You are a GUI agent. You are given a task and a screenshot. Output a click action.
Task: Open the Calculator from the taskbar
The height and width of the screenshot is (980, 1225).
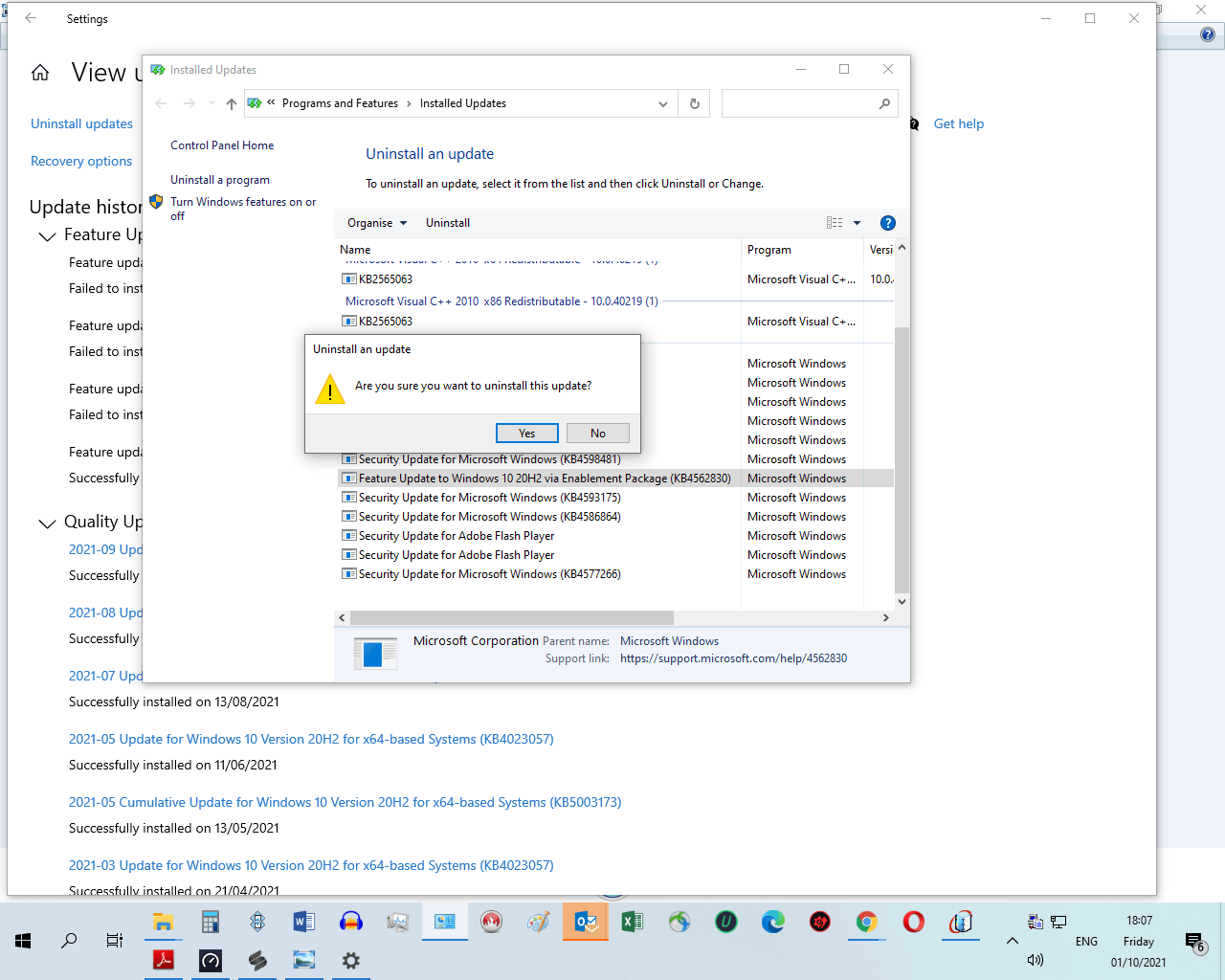(211, 922)
